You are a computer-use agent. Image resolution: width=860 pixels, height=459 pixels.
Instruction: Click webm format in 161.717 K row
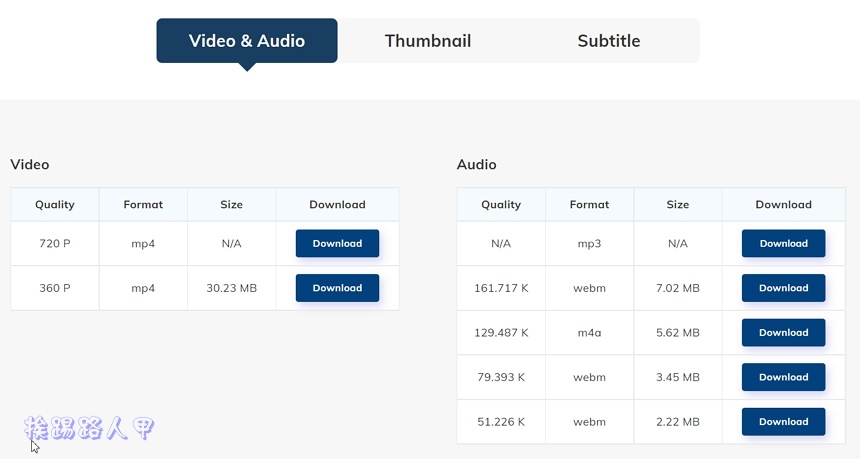590,288
